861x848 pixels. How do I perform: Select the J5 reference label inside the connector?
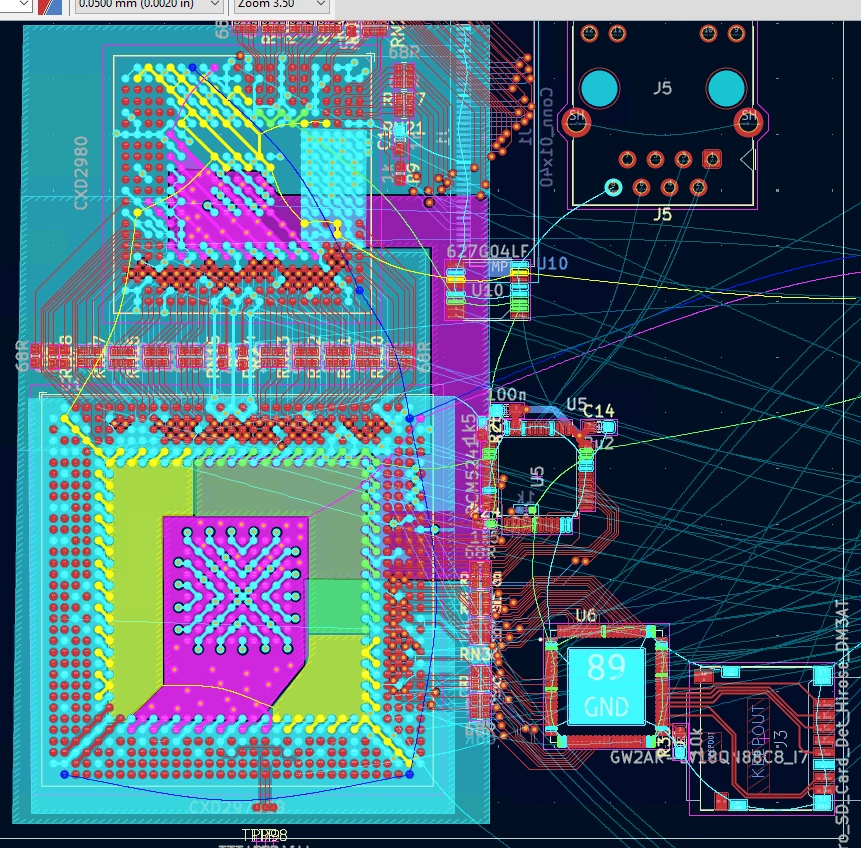(x=663, y=88)
